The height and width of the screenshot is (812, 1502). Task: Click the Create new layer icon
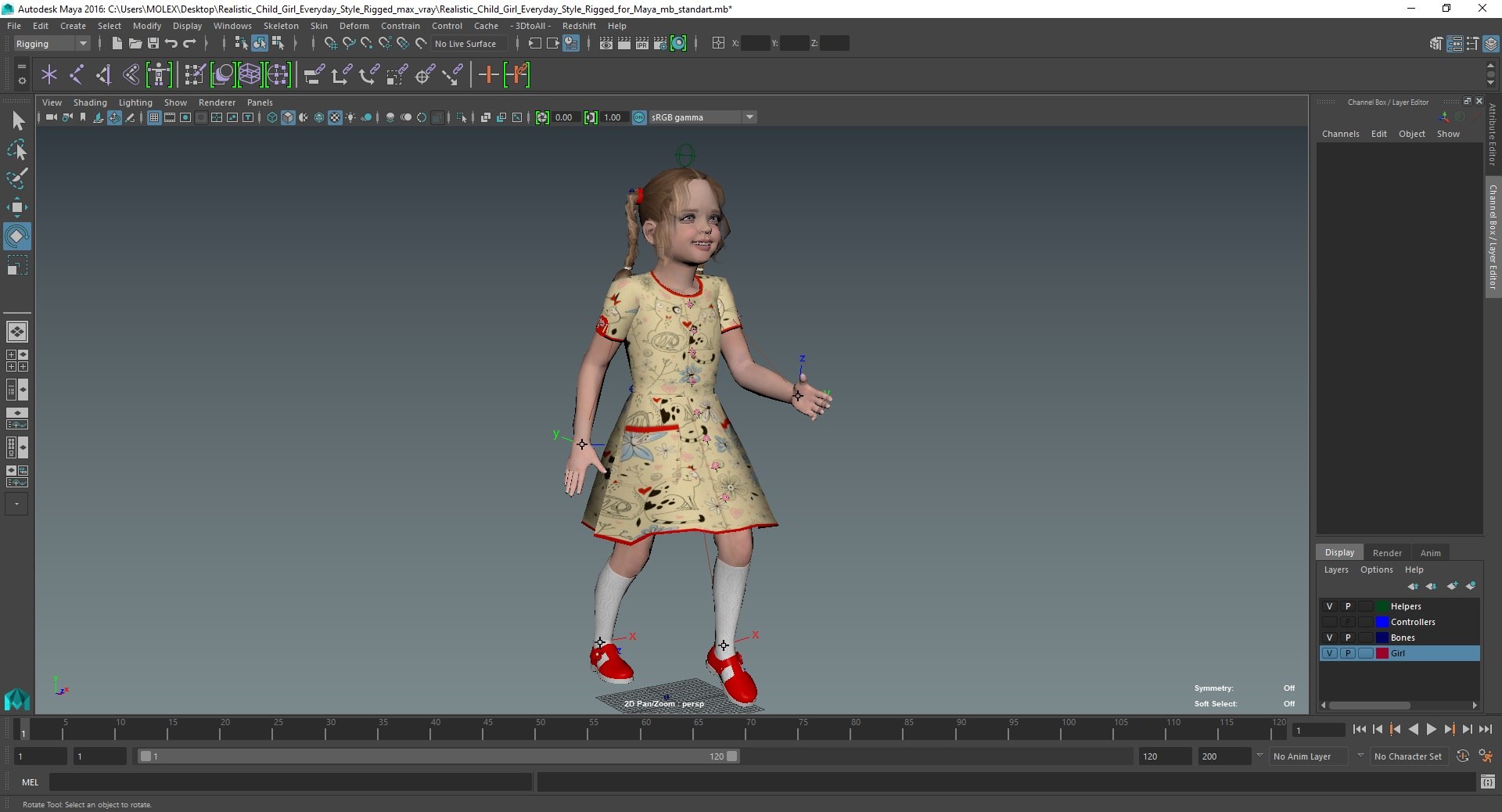pyautogui.click(x=1453, y=586)
